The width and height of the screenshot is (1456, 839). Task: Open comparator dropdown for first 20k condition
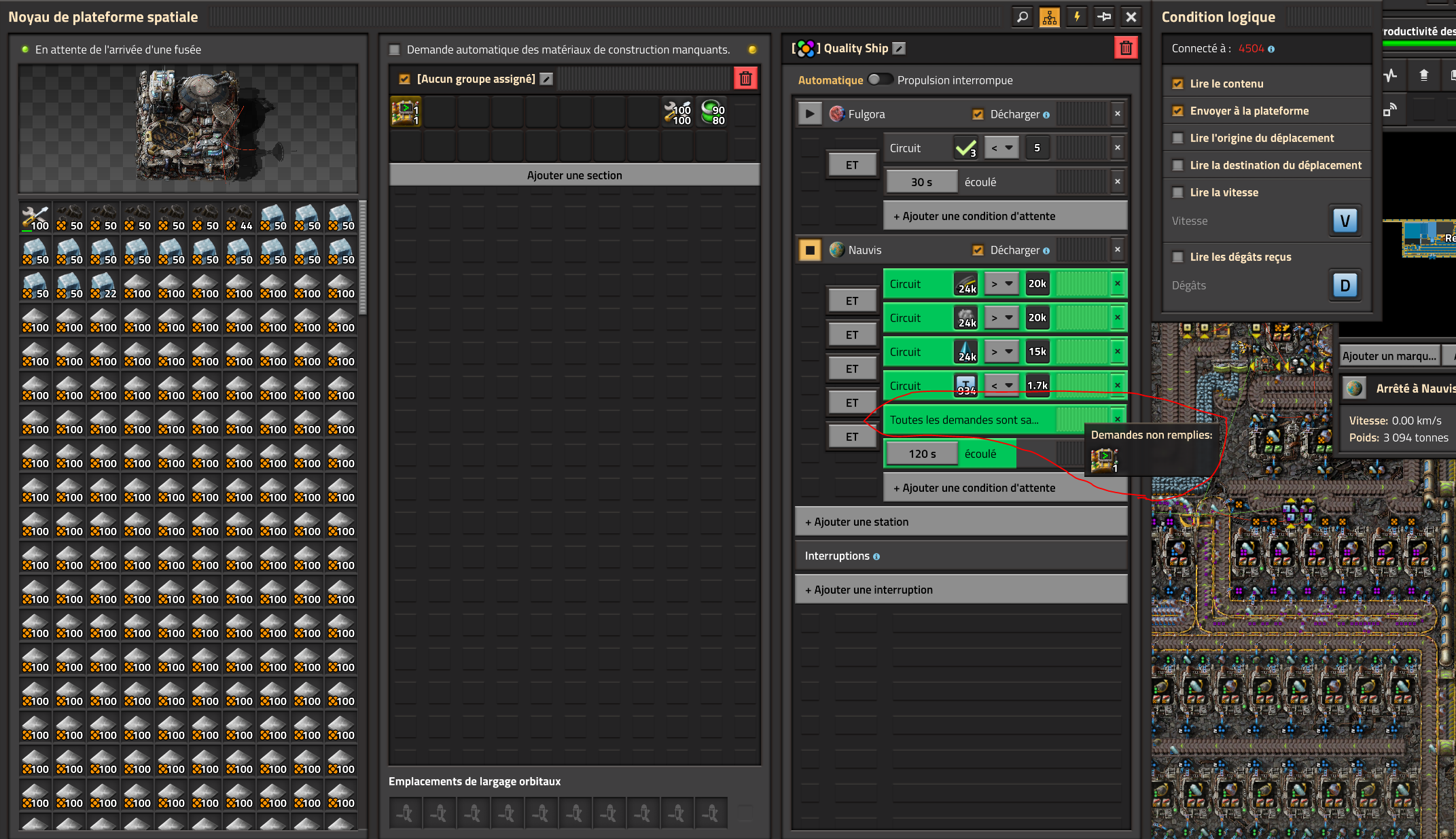tap(1001, 284)
